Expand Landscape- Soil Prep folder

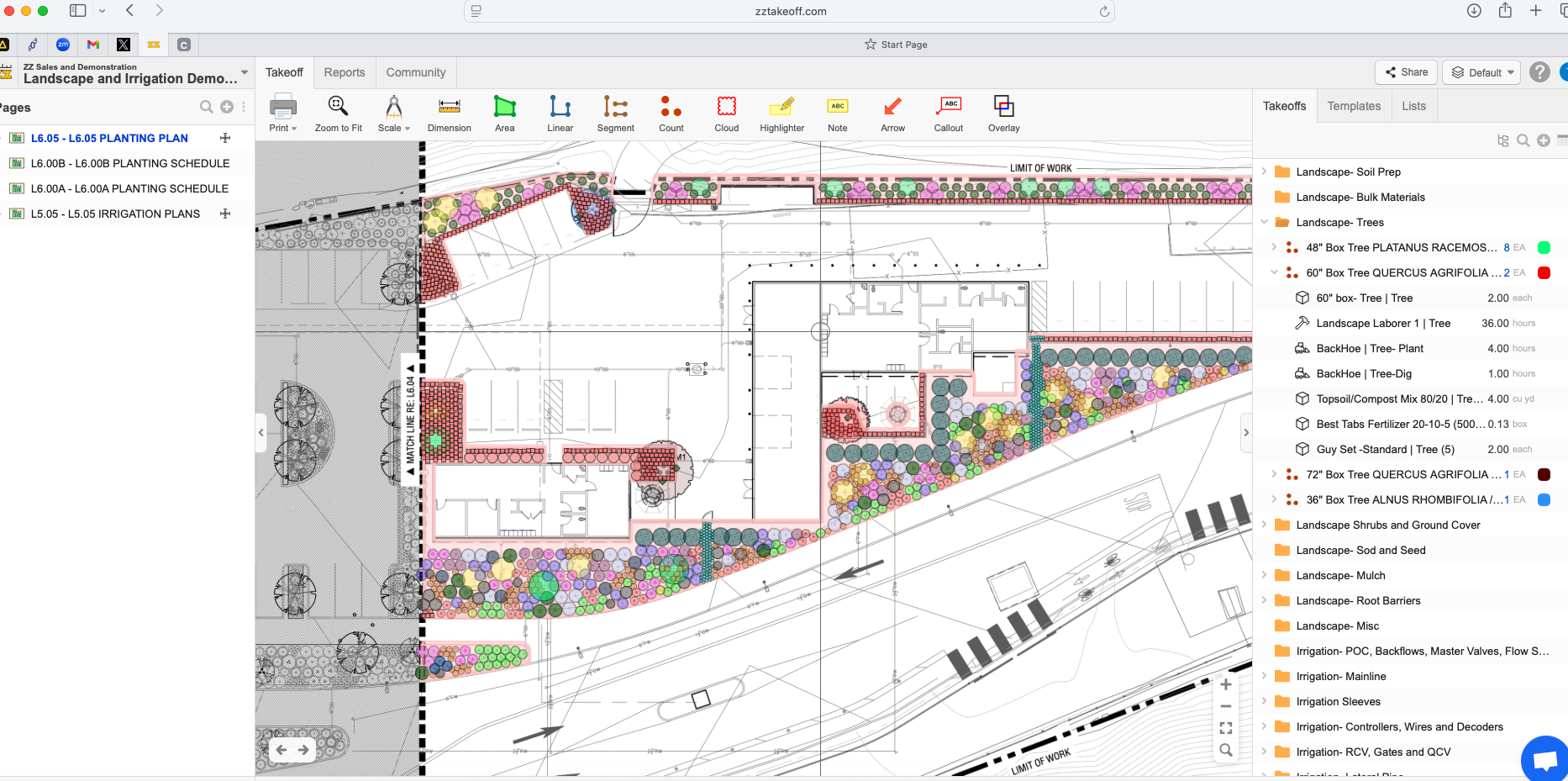1264,172
